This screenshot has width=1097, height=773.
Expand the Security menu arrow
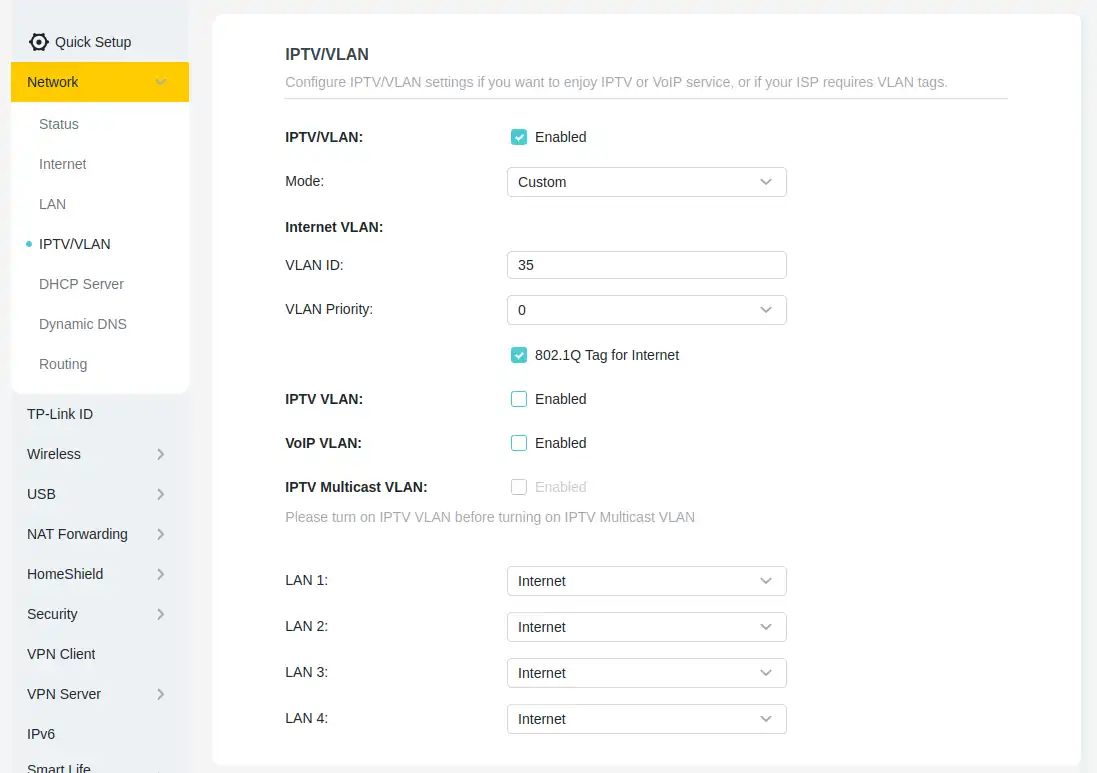click(161, 614)
